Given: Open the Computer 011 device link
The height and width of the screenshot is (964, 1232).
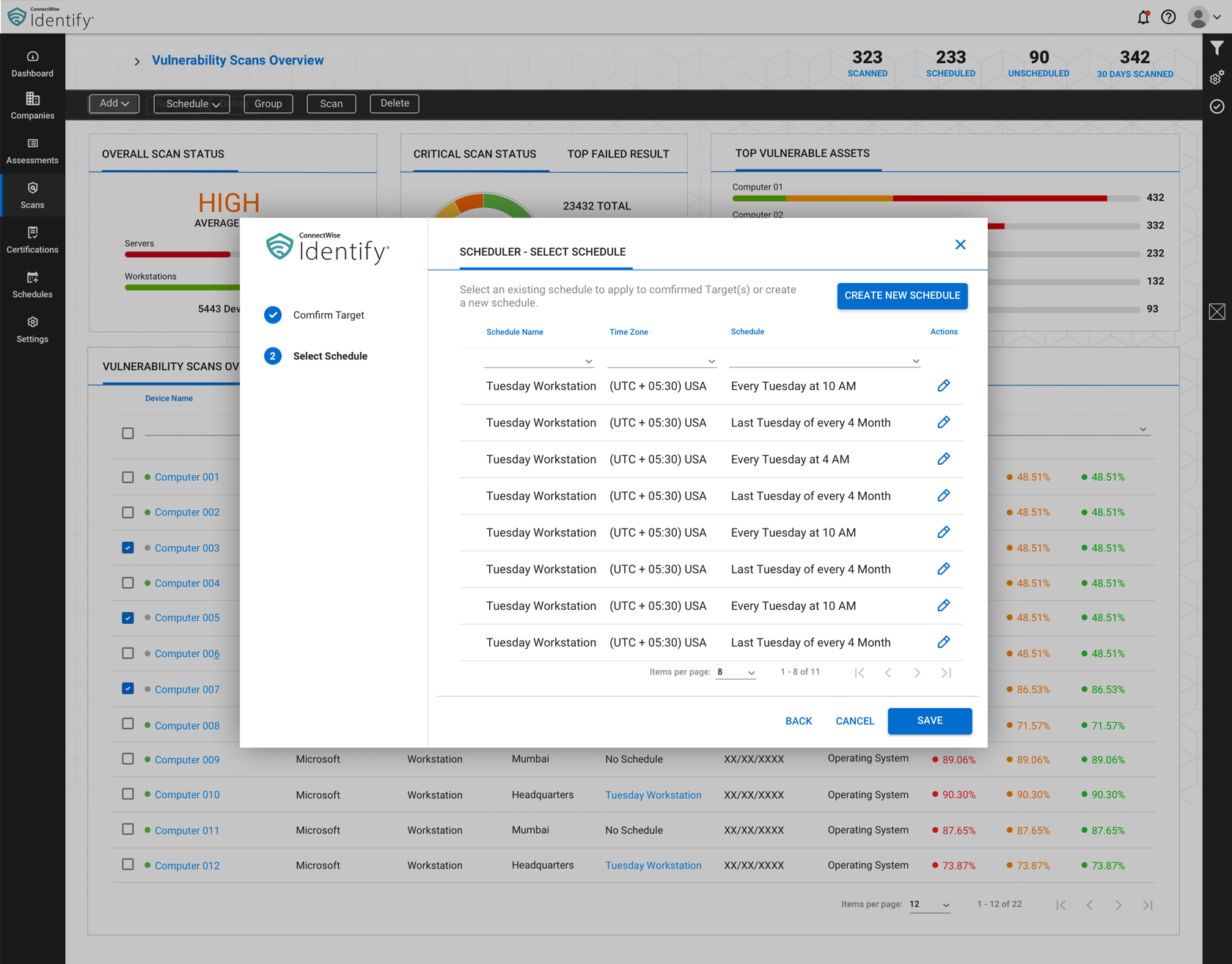Looking at the screenshot, I should [x=187, y=831].
